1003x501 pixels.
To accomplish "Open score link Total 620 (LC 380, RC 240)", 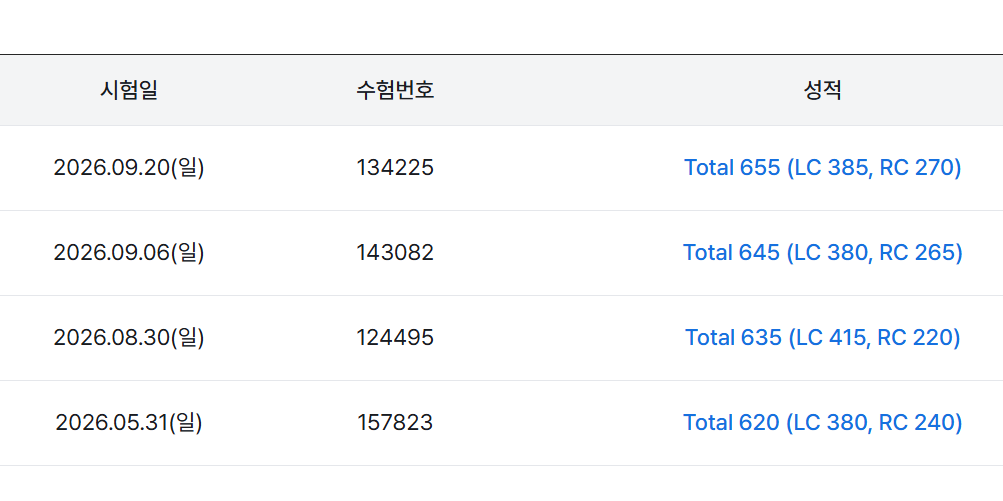I will pos(823,422).
